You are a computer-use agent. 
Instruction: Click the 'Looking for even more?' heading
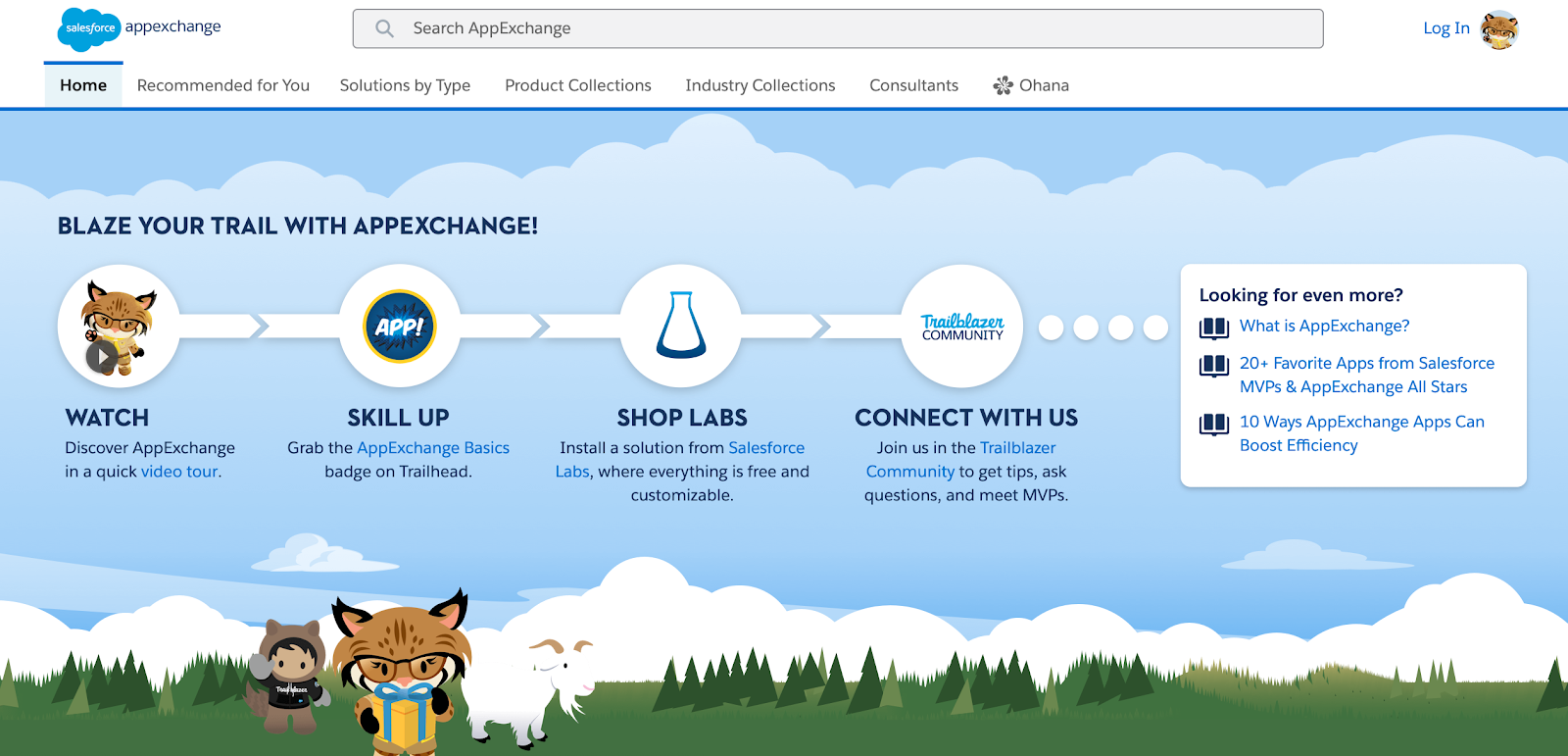click(1301, 295)
